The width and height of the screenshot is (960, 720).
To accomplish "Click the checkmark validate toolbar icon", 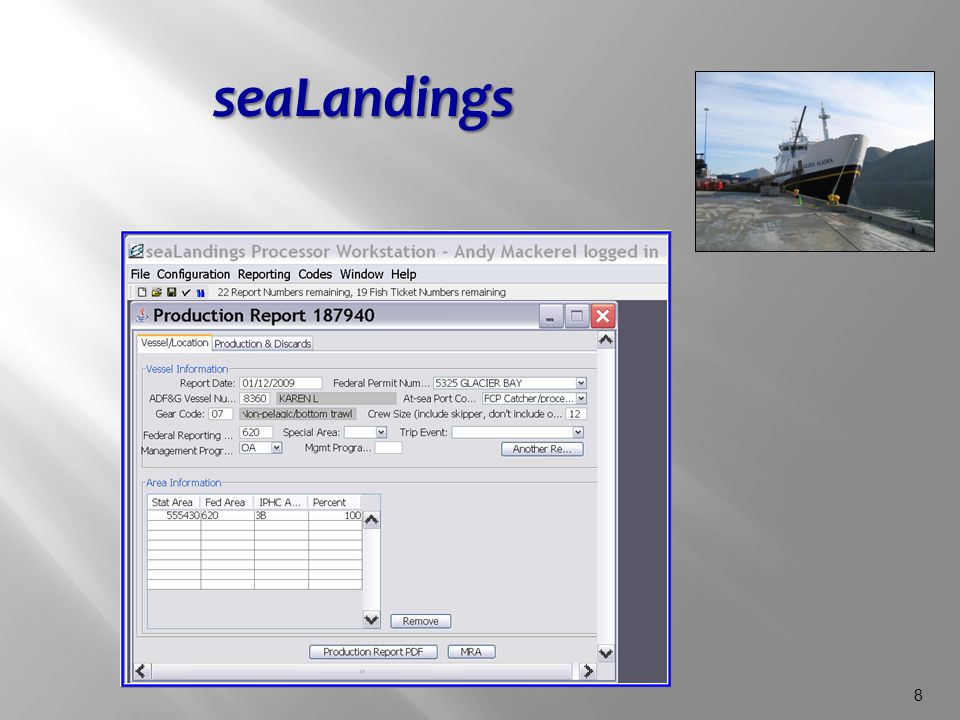I will 186,293.
